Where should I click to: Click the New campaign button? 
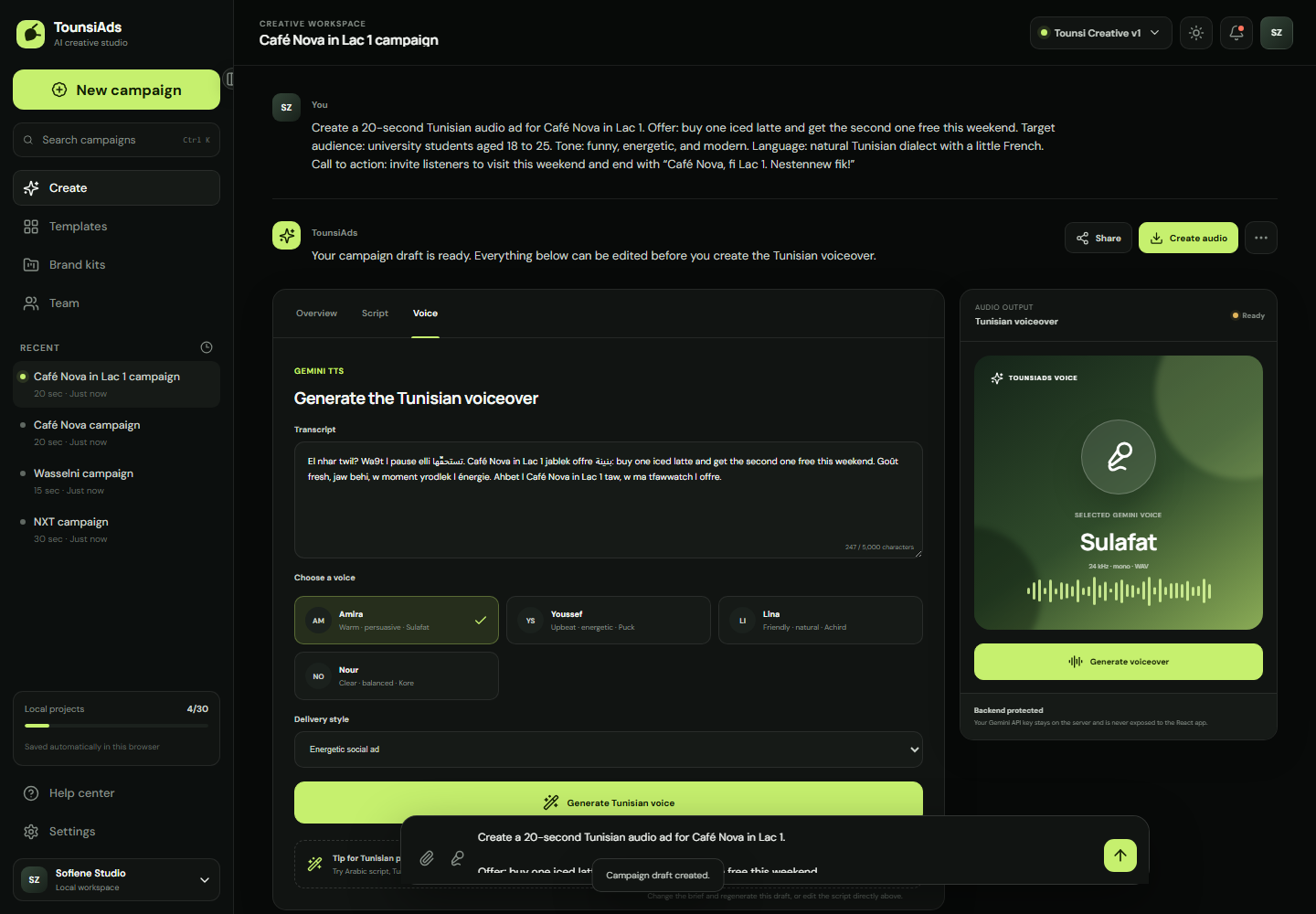117,90
